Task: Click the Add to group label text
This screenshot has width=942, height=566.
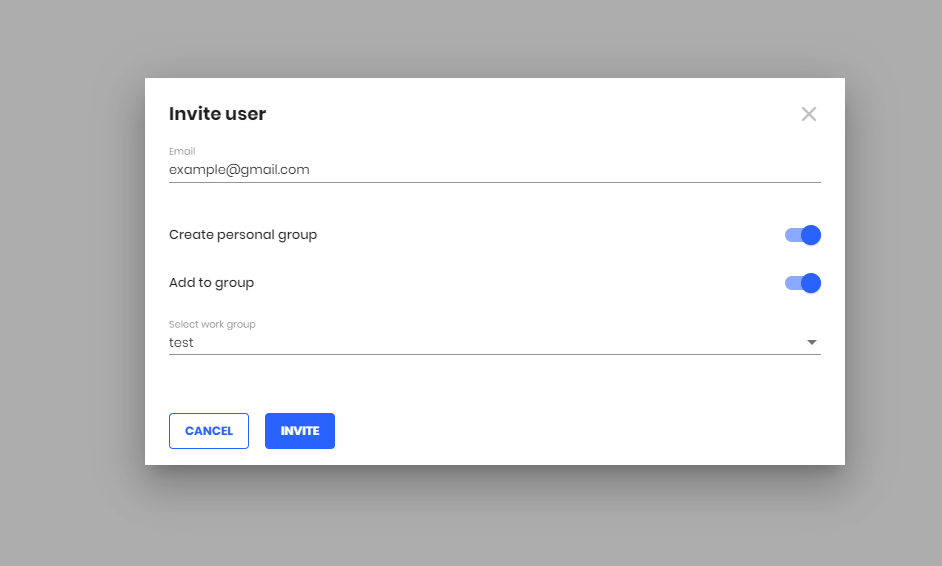Action: 211,283
